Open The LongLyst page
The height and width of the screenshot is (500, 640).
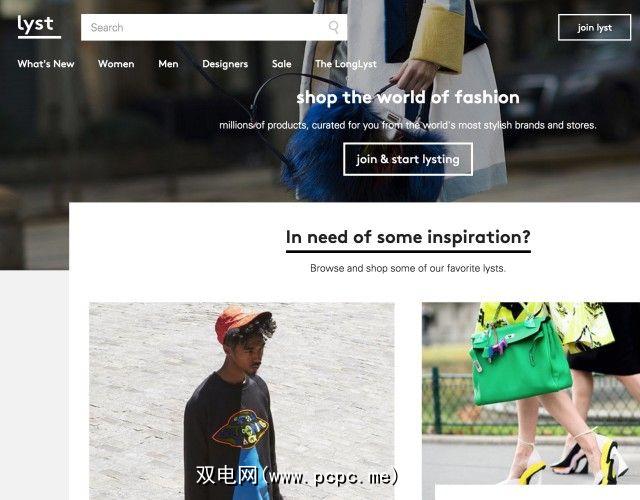coord(346,64)
